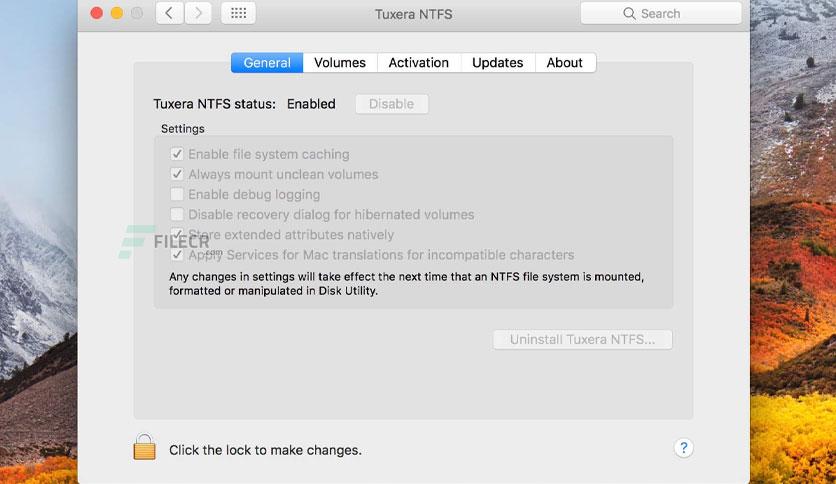Viewport: 836px width, 484px height.
Task: Minimize the Tuxera NTFS window
Action: pos(117,13)
